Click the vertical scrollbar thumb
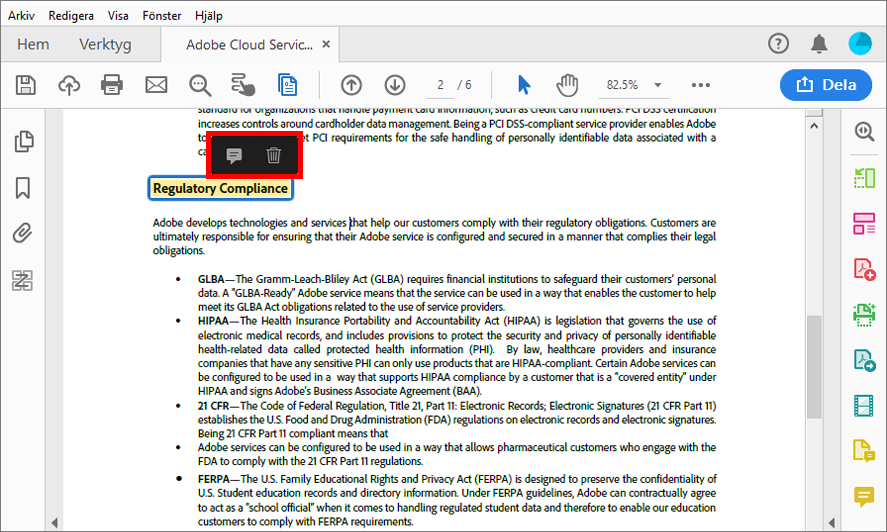Screen dimensions: 887x532 pos(814,367)
